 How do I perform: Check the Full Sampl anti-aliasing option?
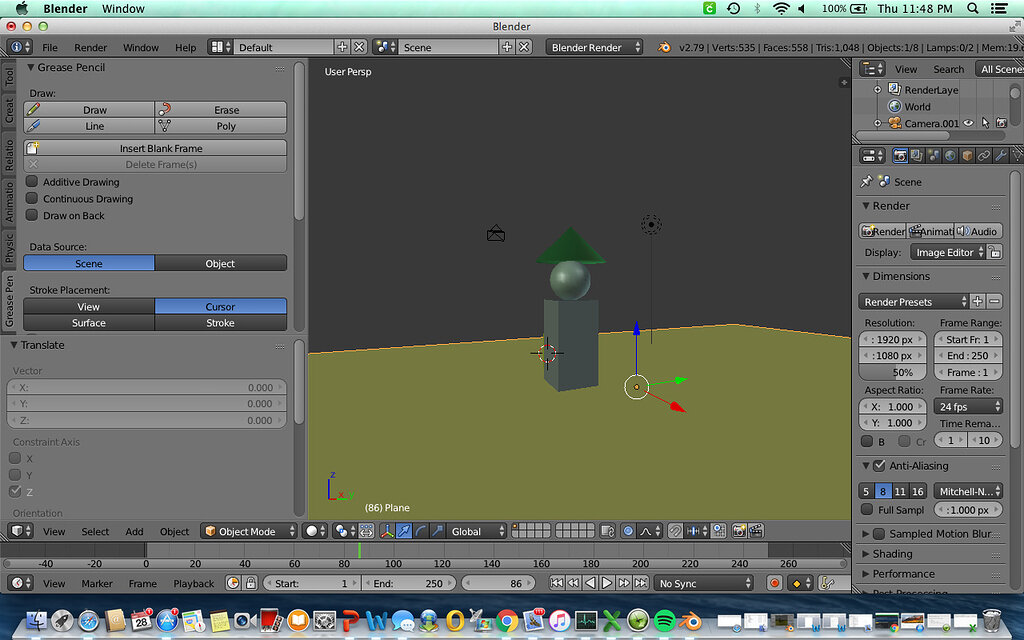pyautogui.click(x=869, y=509)
